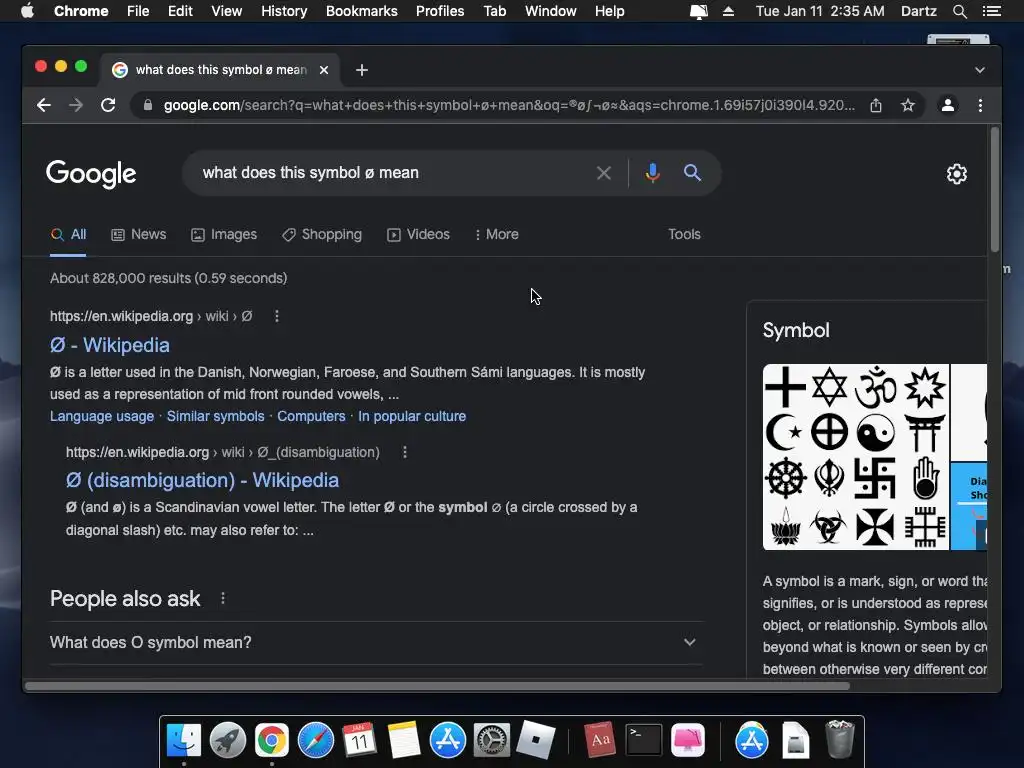1024x768 pixels.
Task: Switch to Shopping results
Action: tap(322, 234)
